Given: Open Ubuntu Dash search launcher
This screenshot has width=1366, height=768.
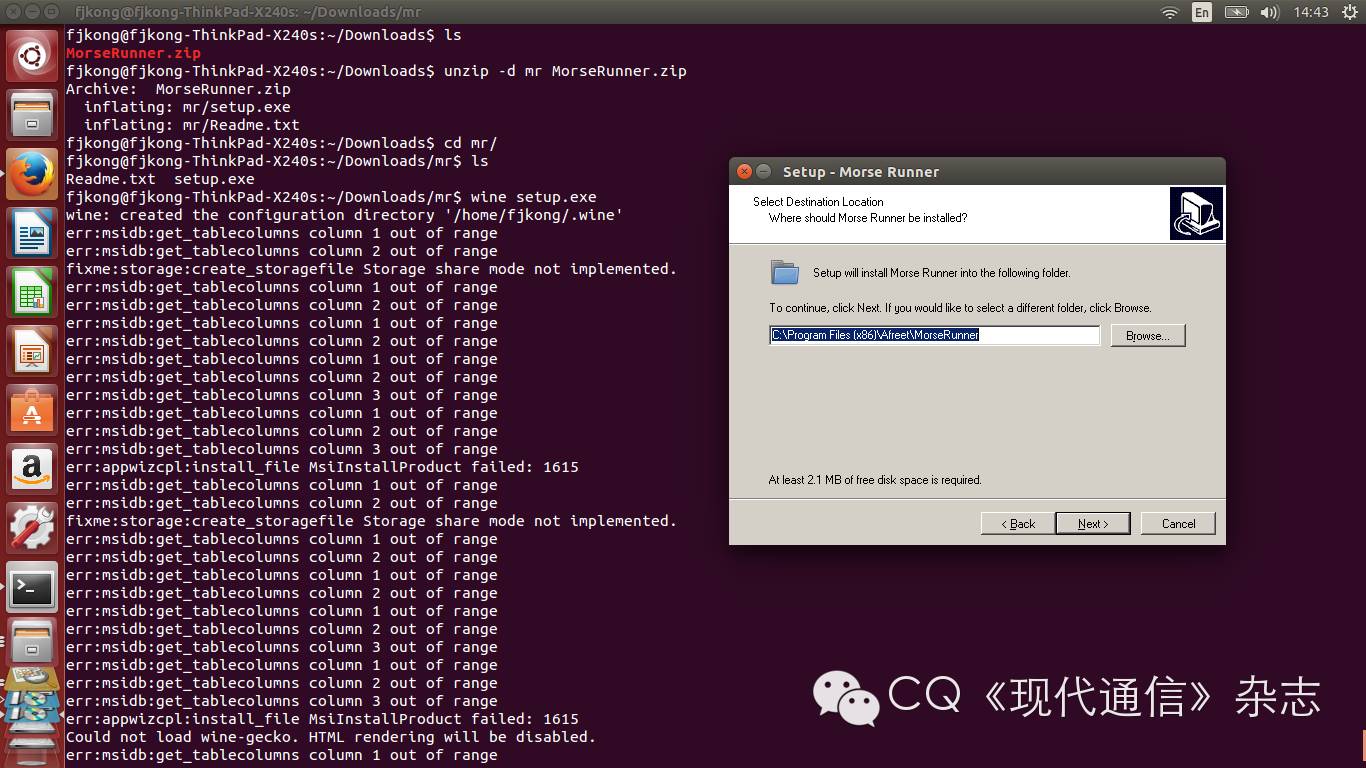Looking at the screenshot, I should click(32, 57).
